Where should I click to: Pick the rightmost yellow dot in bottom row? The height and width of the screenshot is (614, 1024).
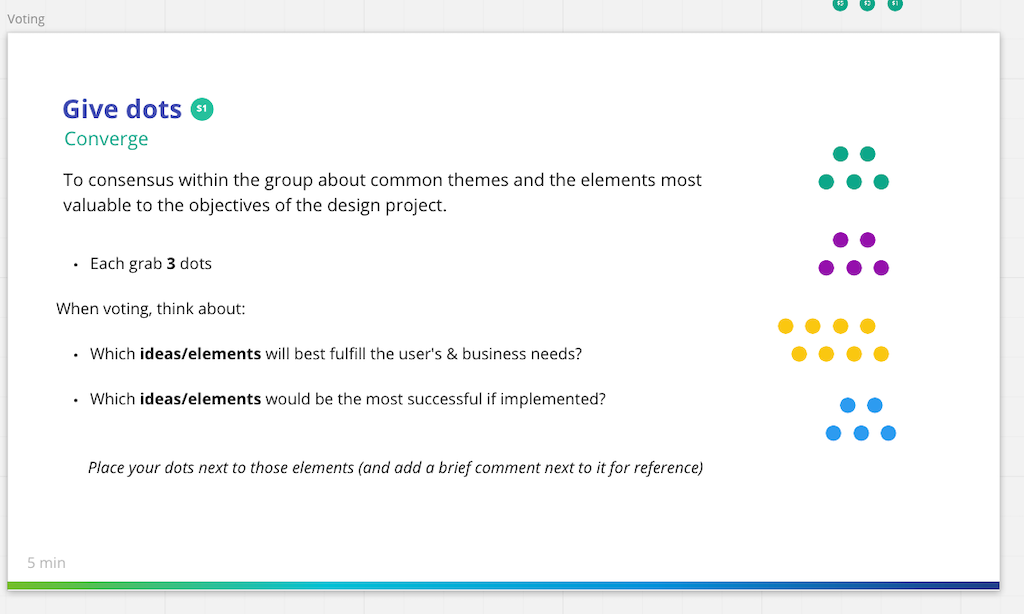click(x=881, y=354)
